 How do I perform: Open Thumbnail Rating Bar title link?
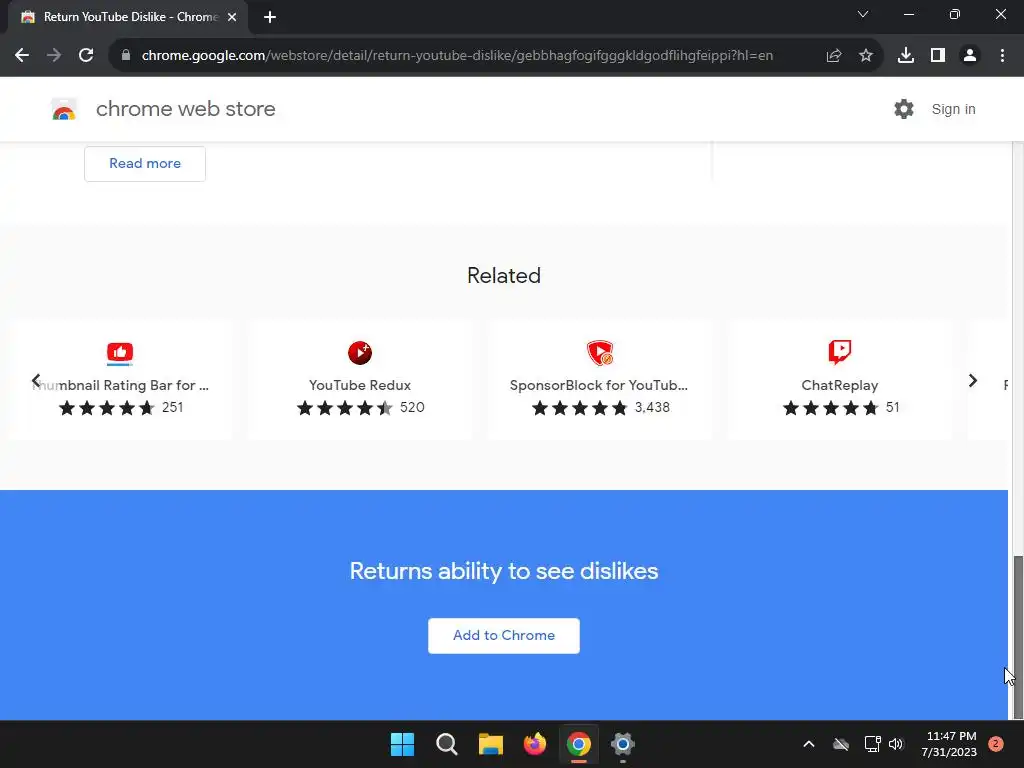121,385
